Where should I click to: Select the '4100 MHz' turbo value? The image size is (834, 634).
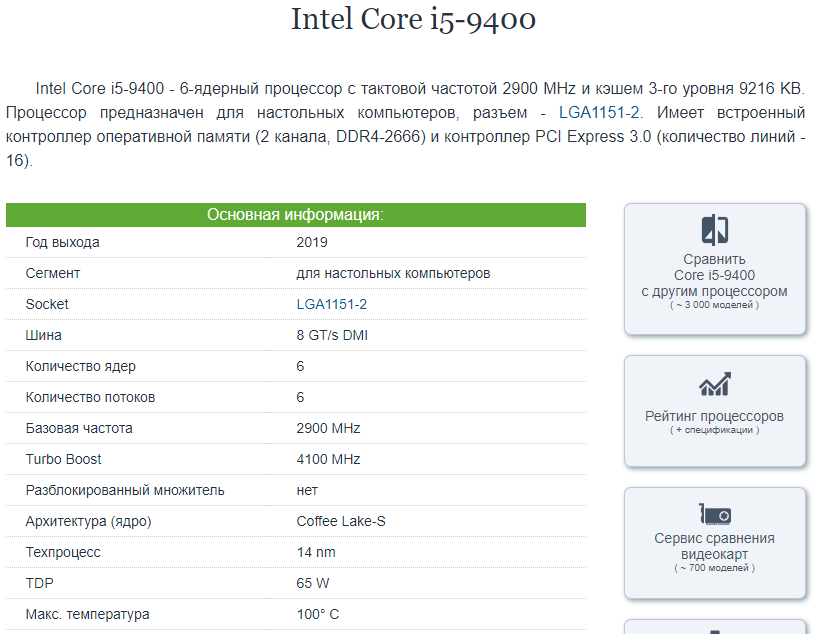pos(328,460)
